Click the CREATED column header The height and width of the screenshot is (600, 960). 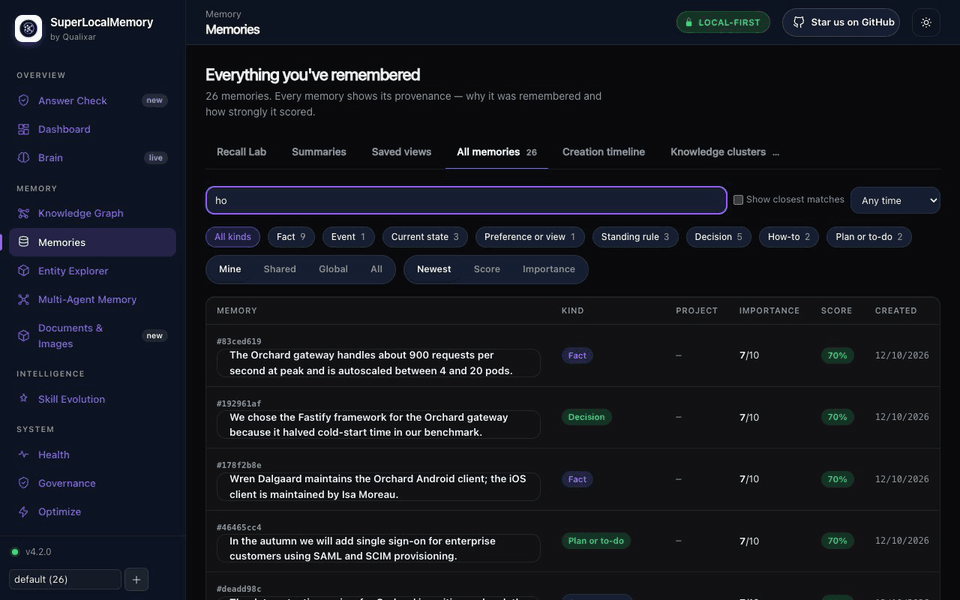tap(896, 310)
